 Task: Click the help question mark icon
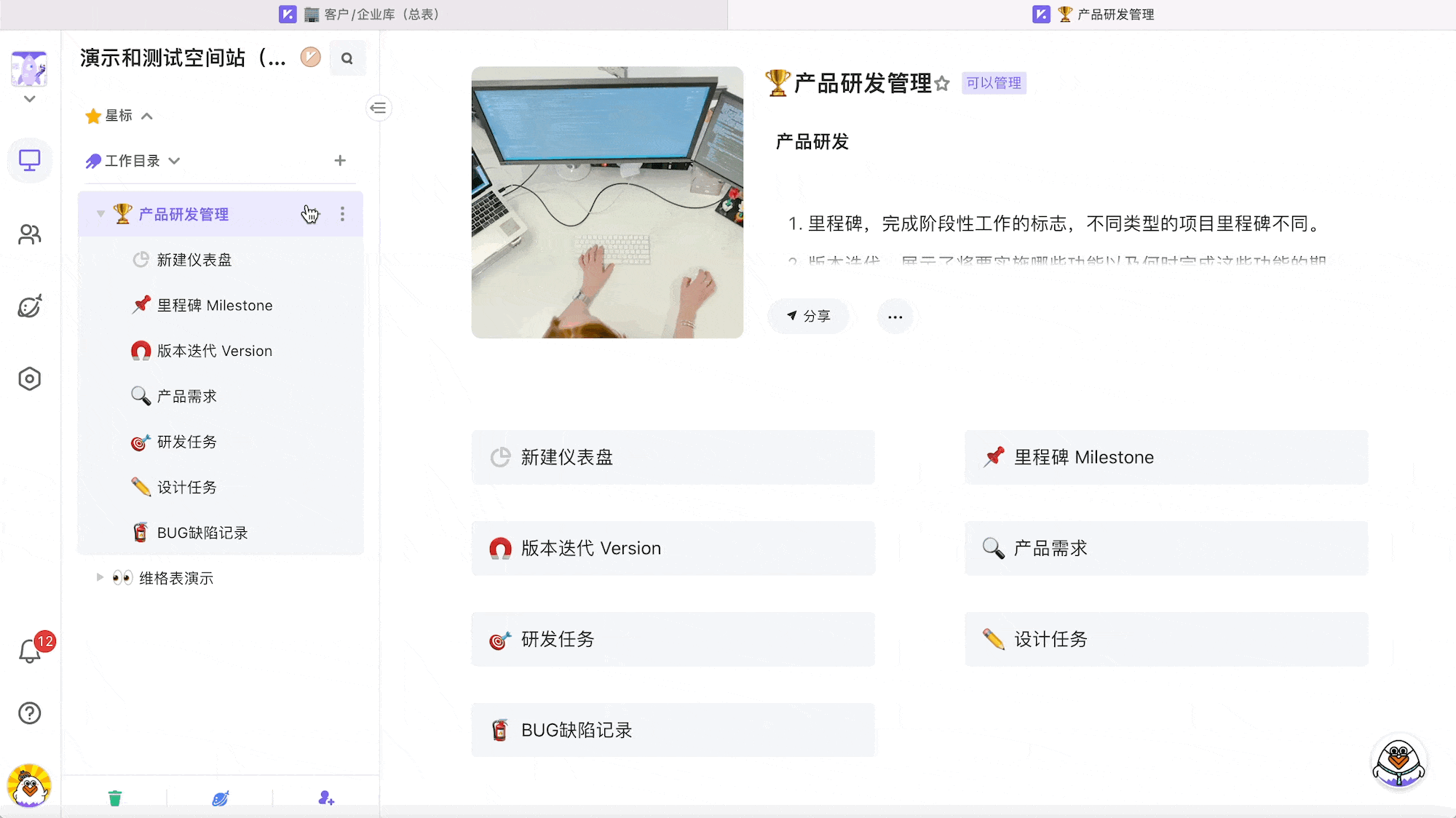(30, 713)
